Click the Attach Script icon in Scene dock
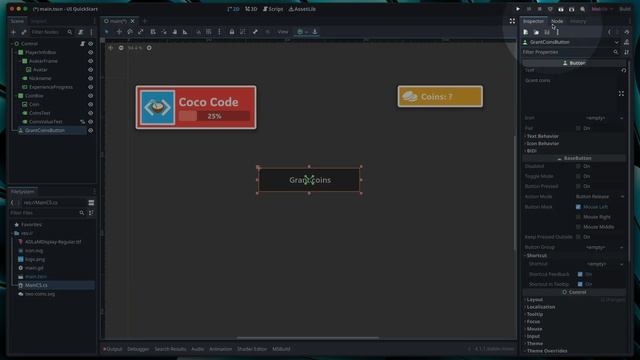 tap(81, 32)
